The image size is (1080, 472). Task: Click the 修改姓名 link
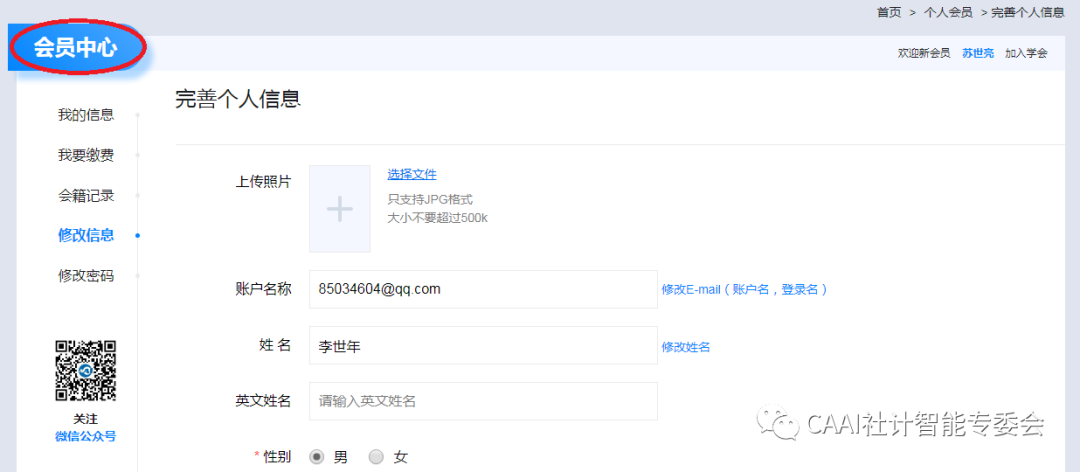point(686,346)
